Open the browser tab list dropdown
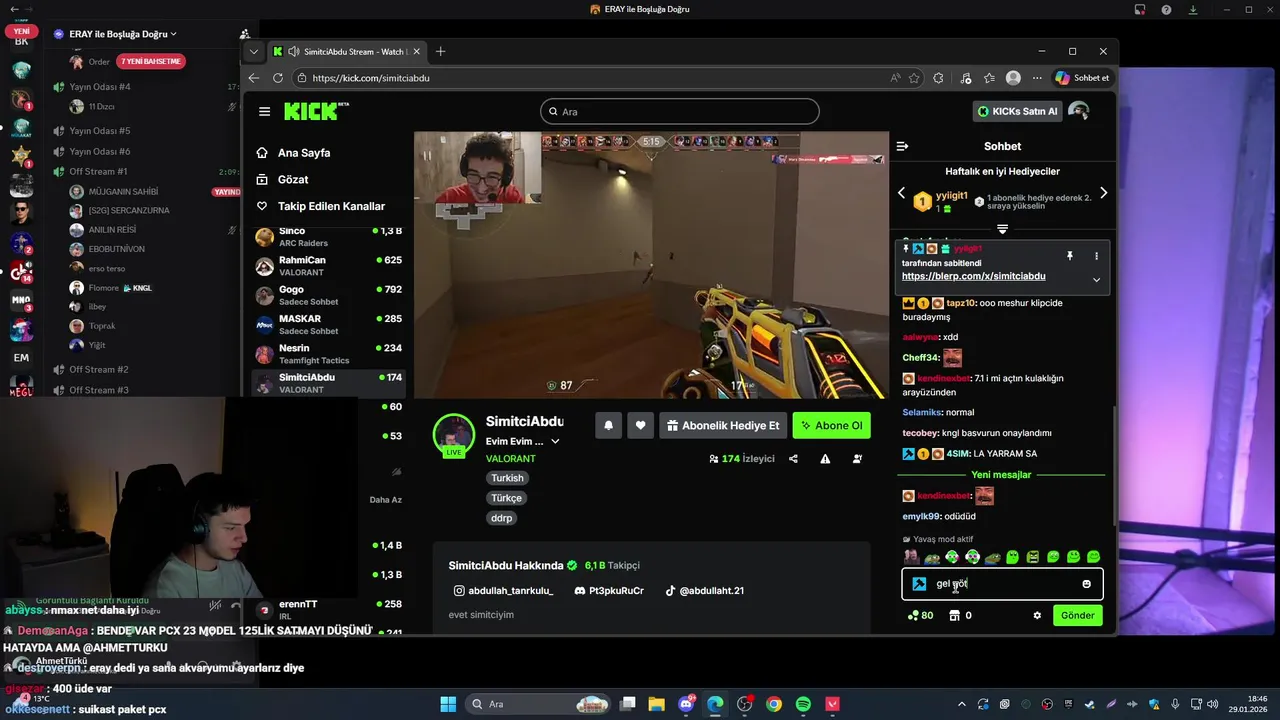1280x720 pixels. pyautogui.click(x=254, y=51)
